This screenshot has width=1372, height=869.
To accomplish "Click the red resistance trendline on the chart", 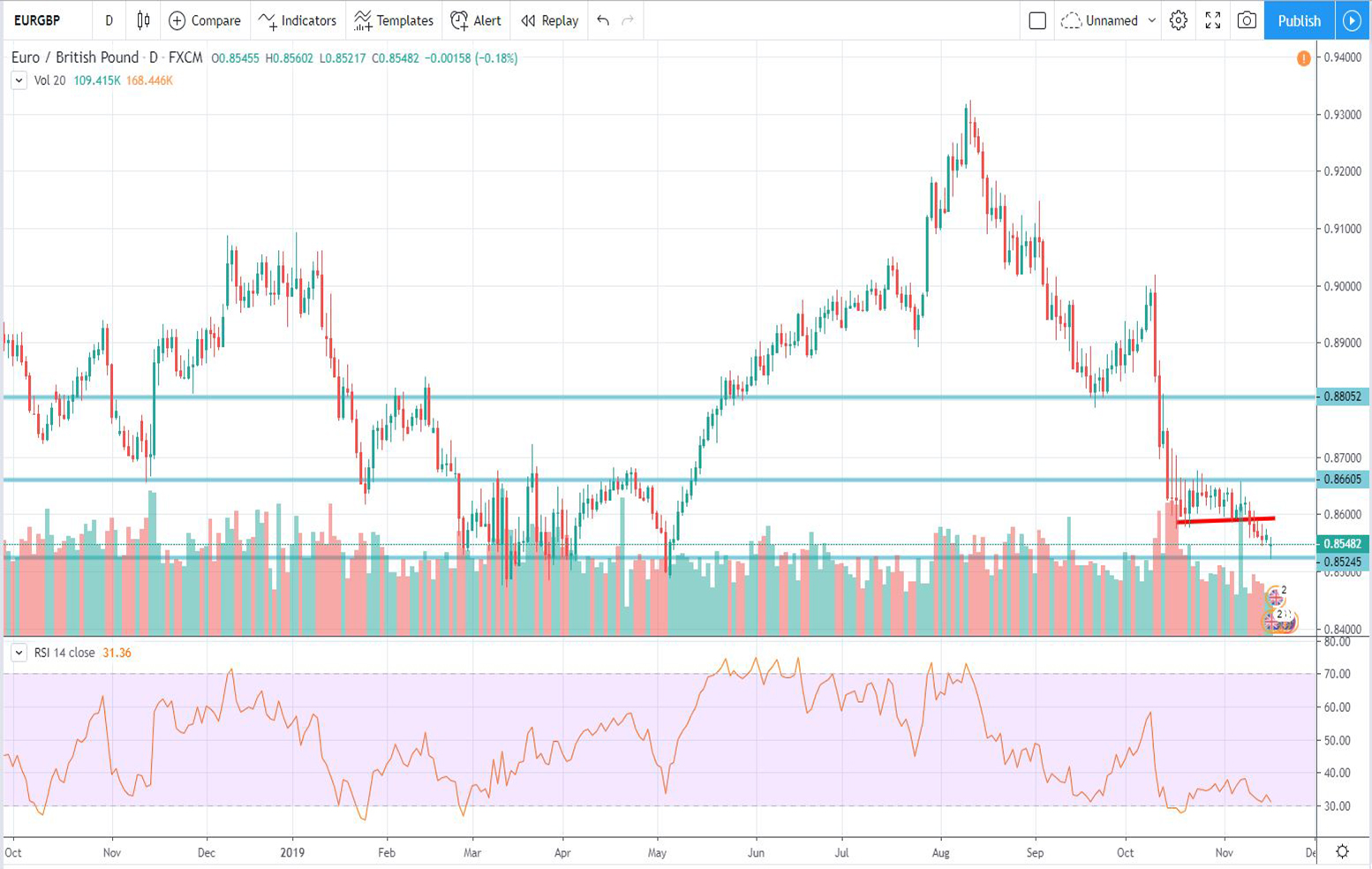I will tap(1227, 519).
